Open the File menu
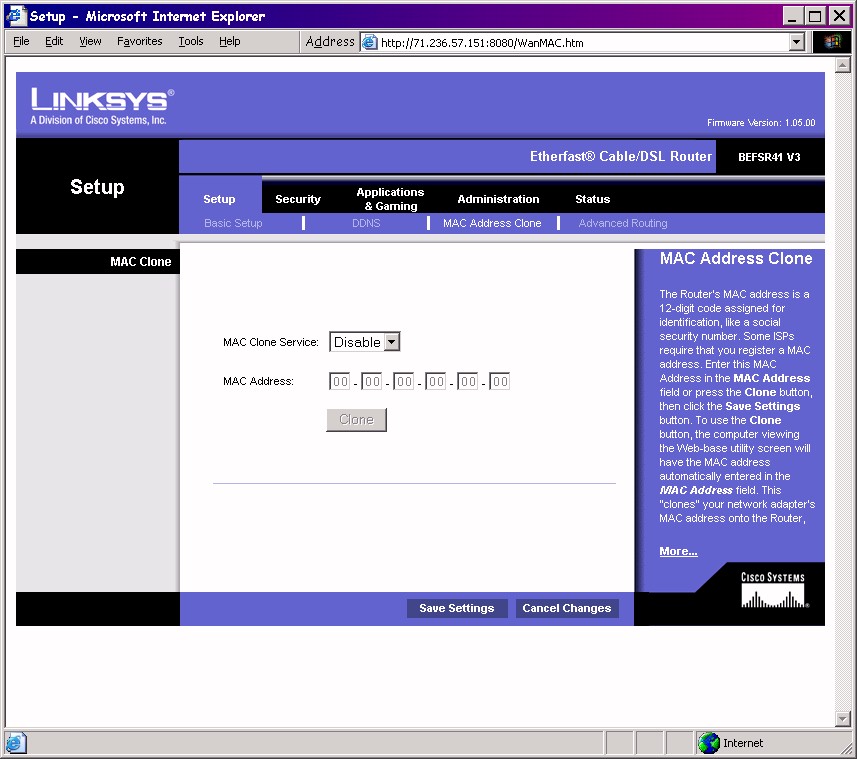 tap(21, 42)
